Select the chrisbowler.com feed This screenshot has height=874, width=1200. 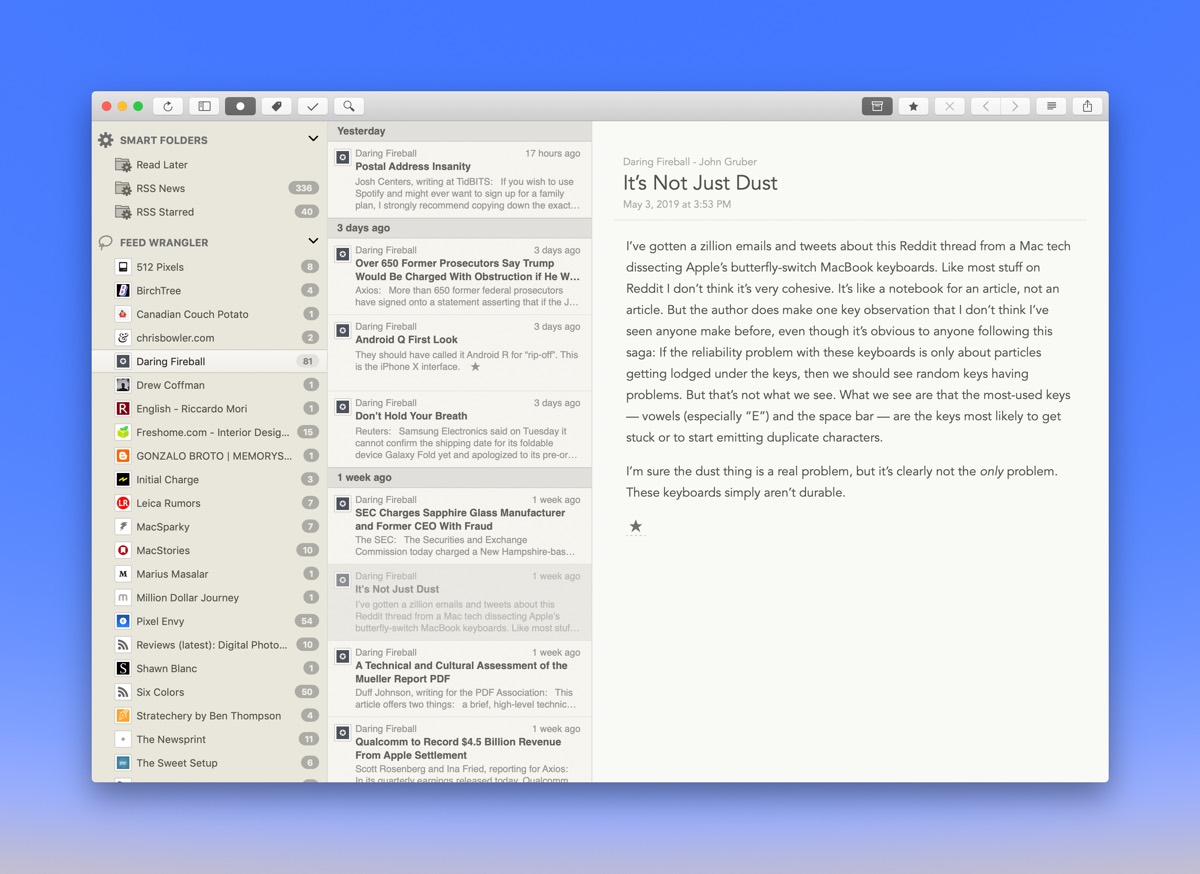click(x=209, y=338)
